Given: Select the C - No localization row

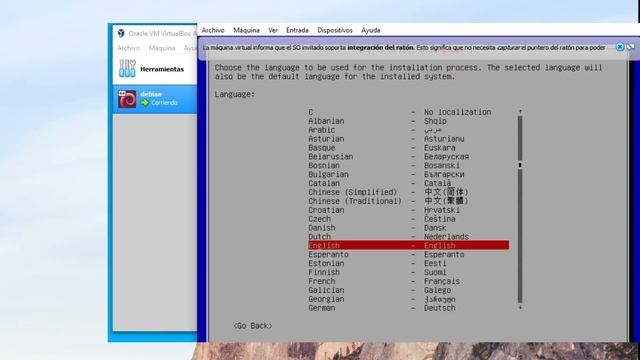Looking at the screenshot, I should click(409, 112).
